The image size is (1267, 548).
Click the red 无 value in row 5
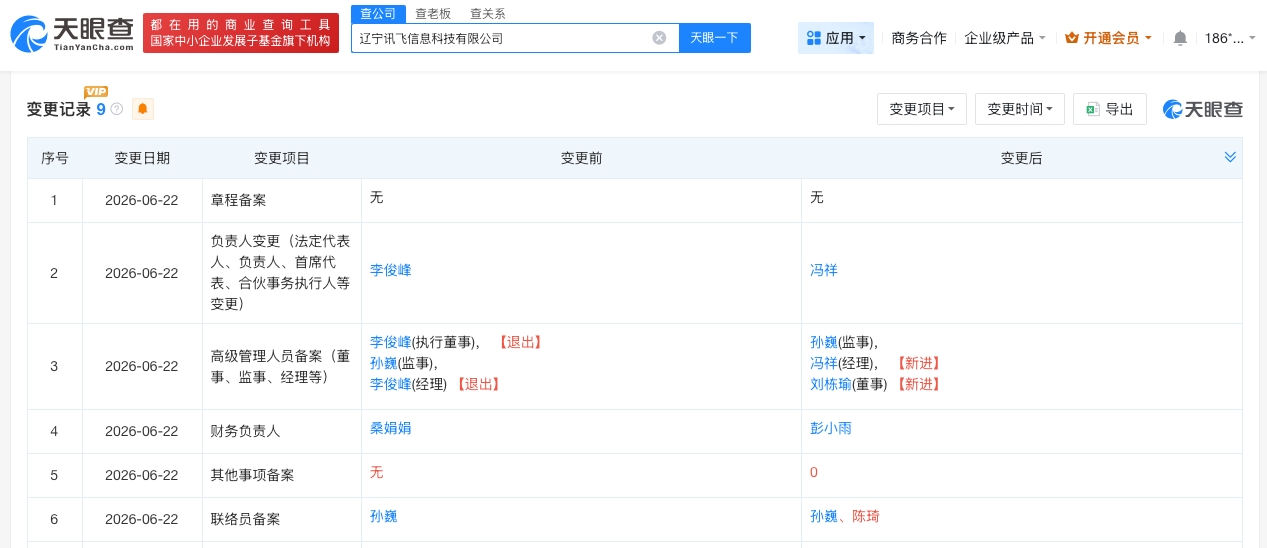coord(377,472)
